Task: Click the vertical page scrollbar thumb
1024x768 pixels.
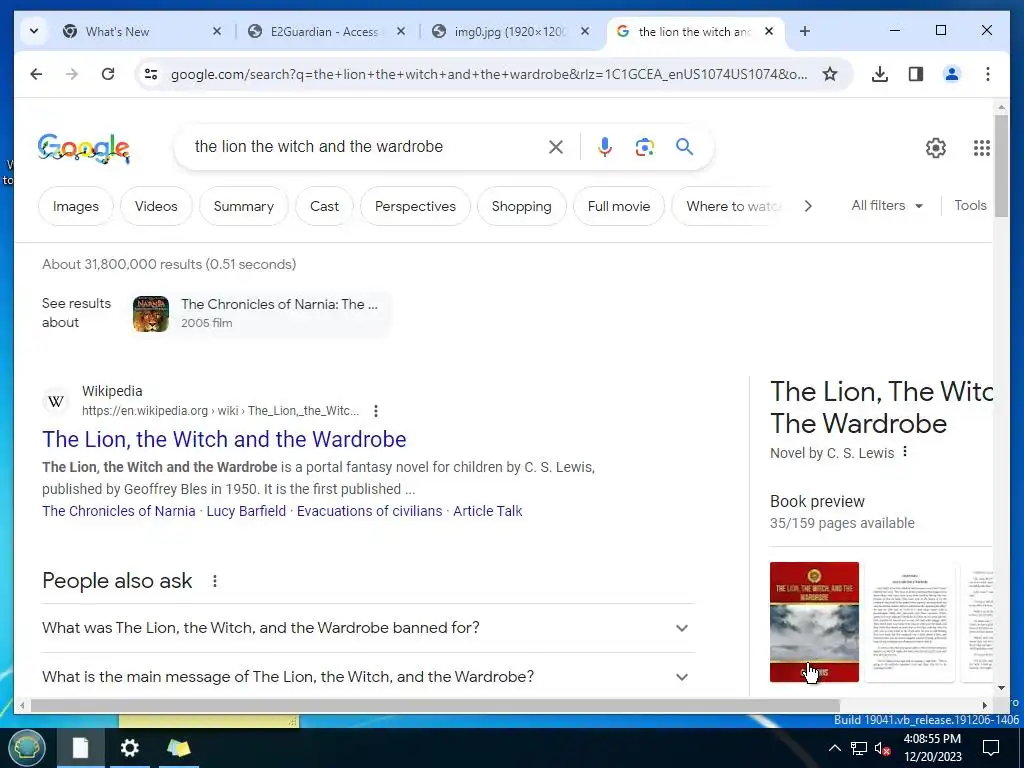Action: pyautogui.click(x=1002, y=166)
